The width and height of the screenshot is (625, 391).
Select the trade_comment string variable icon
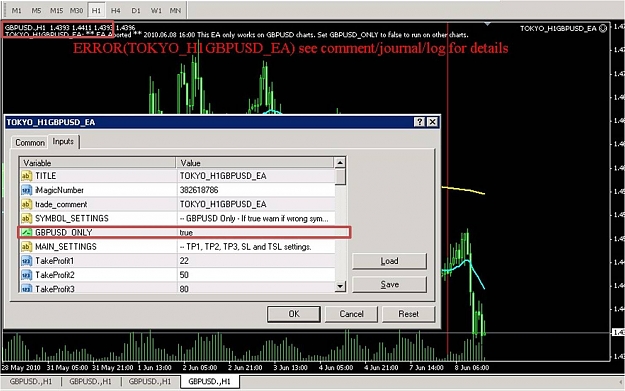point(26,204)
